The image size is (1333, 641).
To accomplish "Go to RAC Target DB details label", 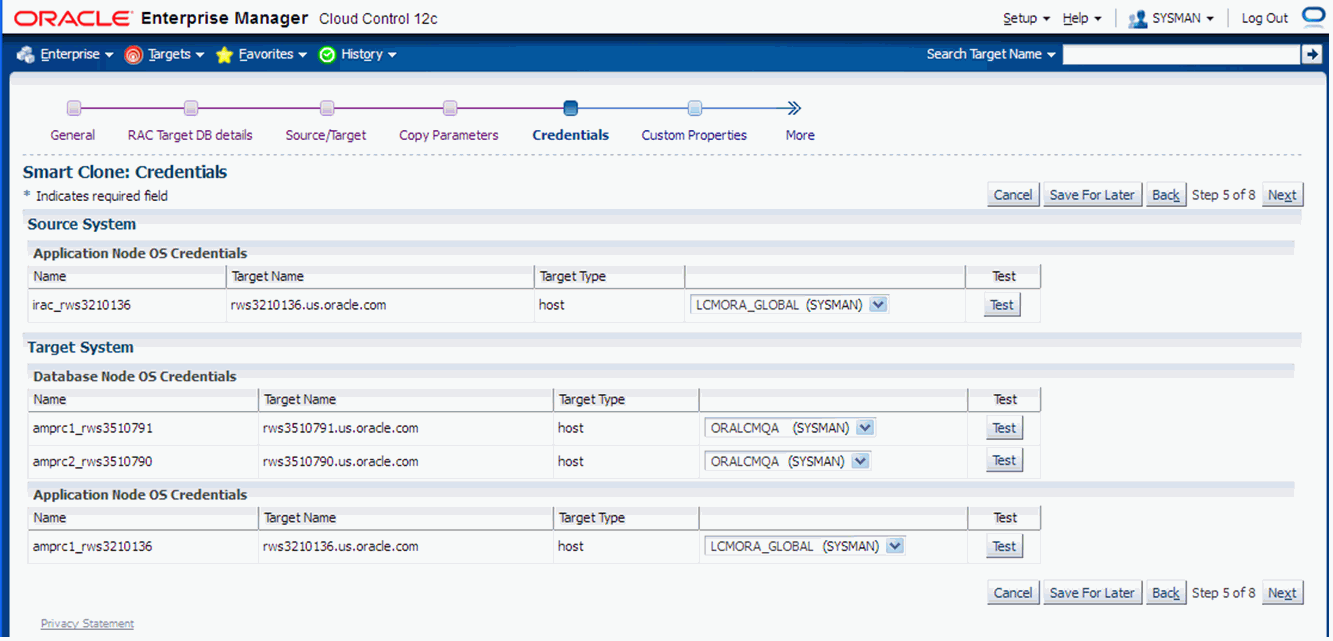I will point(190,135).
